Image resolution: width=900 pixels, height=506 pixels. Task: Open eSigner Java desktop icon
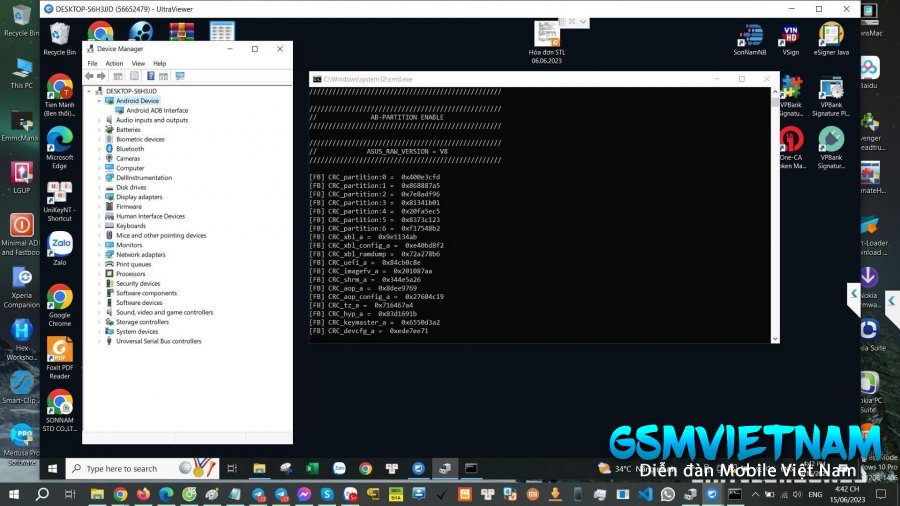(831, 39)
